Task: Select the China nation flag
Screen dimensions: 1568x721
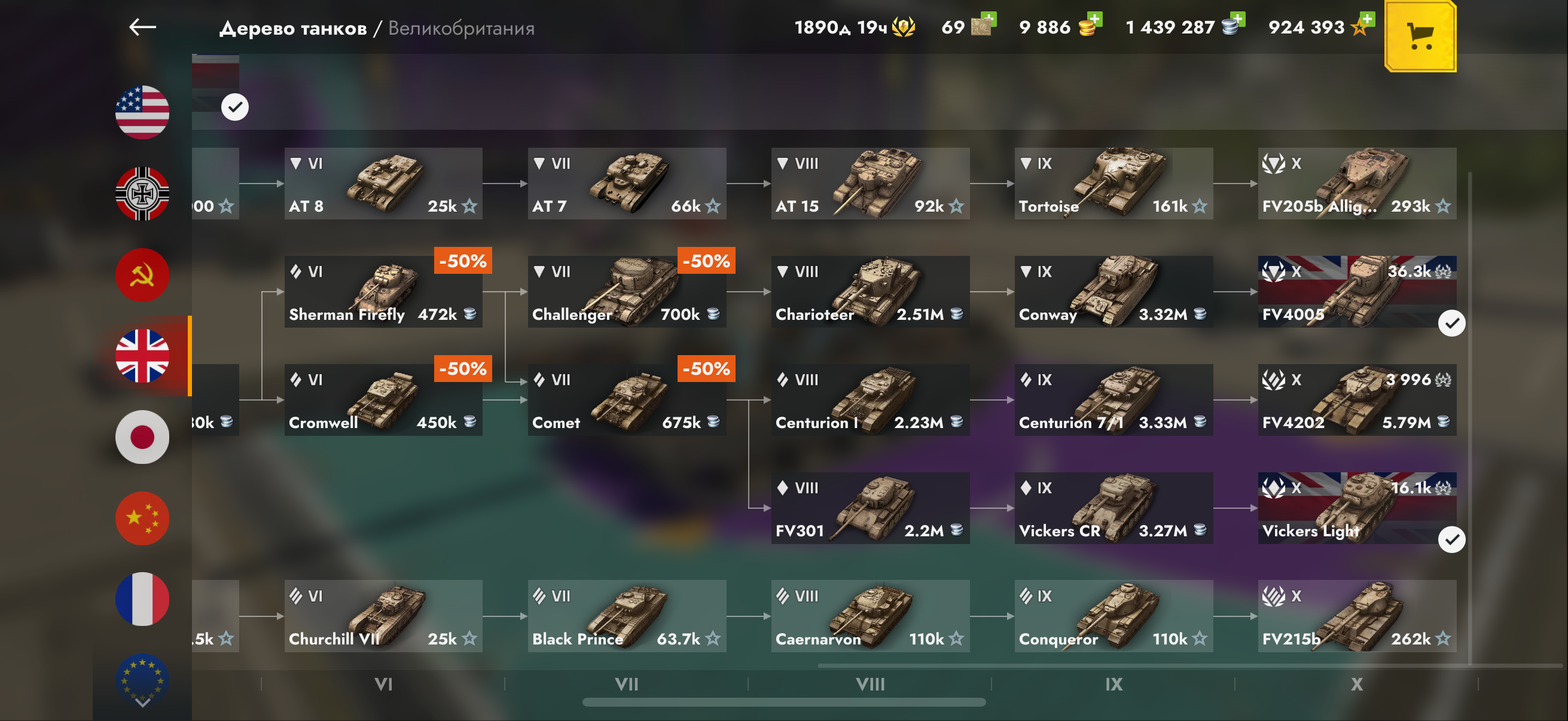Action: [142, 518]
